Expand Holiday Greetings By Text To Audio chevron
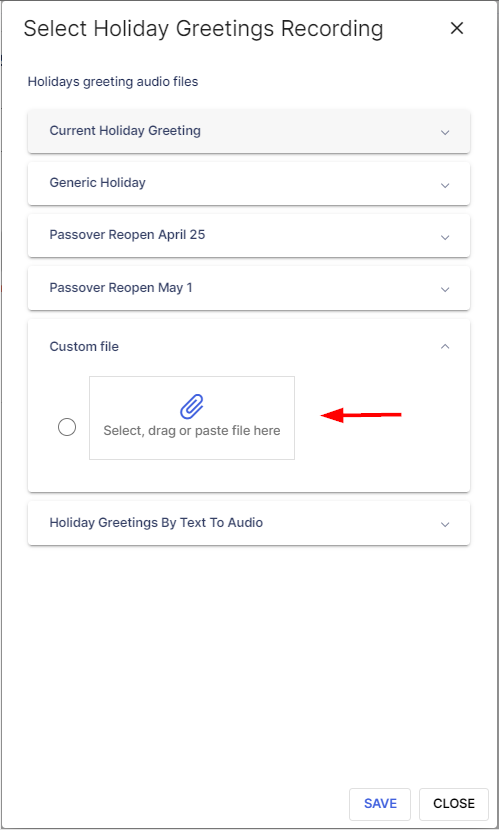Image resolution: width=499 pixels, height=830 pixels. click(445, 524)
